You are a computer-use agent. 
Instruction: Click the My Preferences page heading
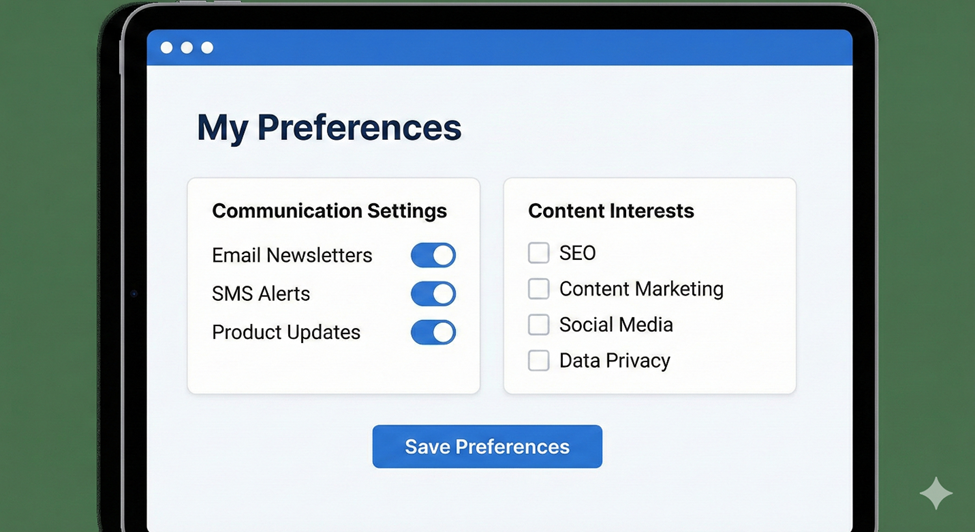click(329, 128)
